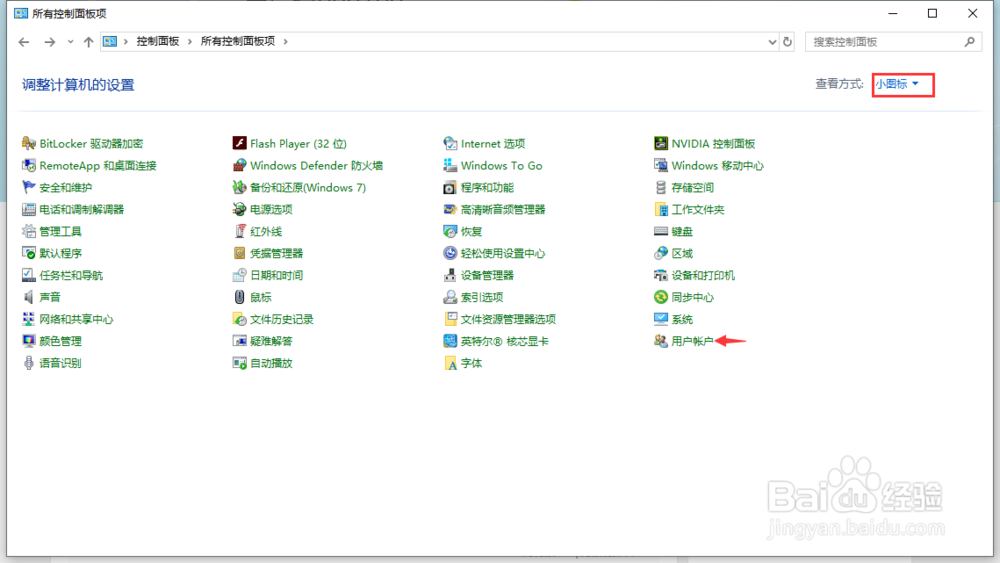Click the 凭据管理器 icon

(x=239, y=253)
